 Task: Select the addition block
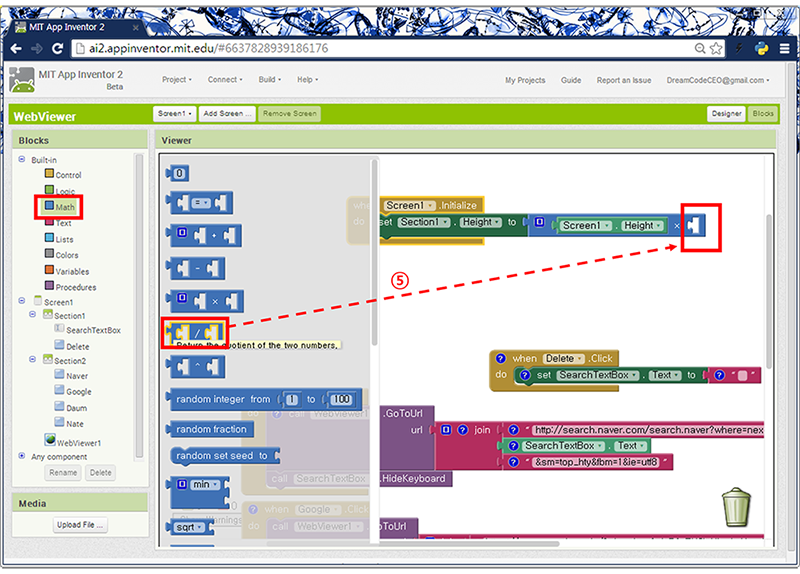point(204,236)
